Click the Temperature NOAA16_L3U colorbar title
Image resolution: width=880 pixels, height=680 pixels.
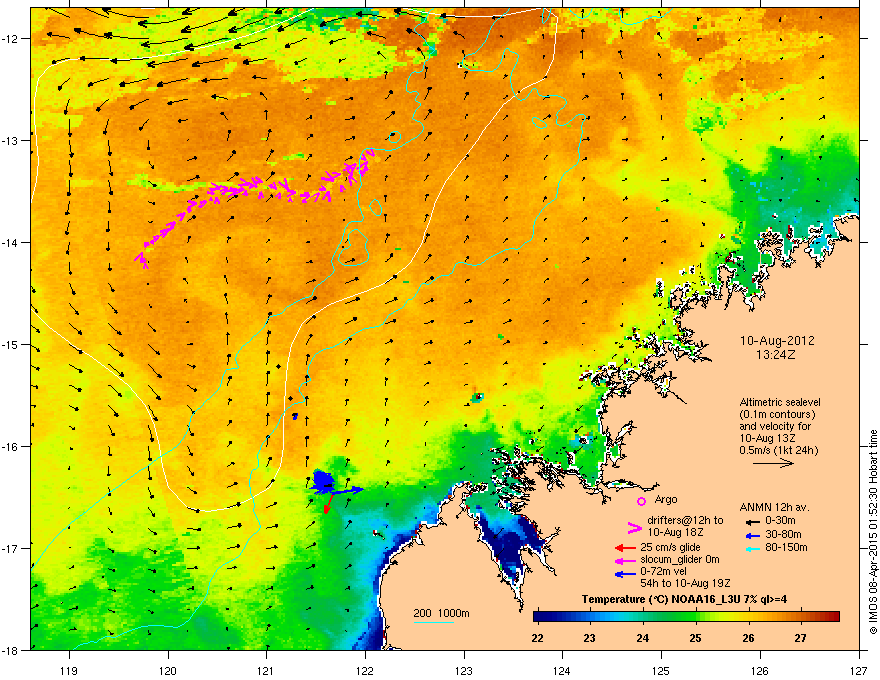(x=684, y=599)
